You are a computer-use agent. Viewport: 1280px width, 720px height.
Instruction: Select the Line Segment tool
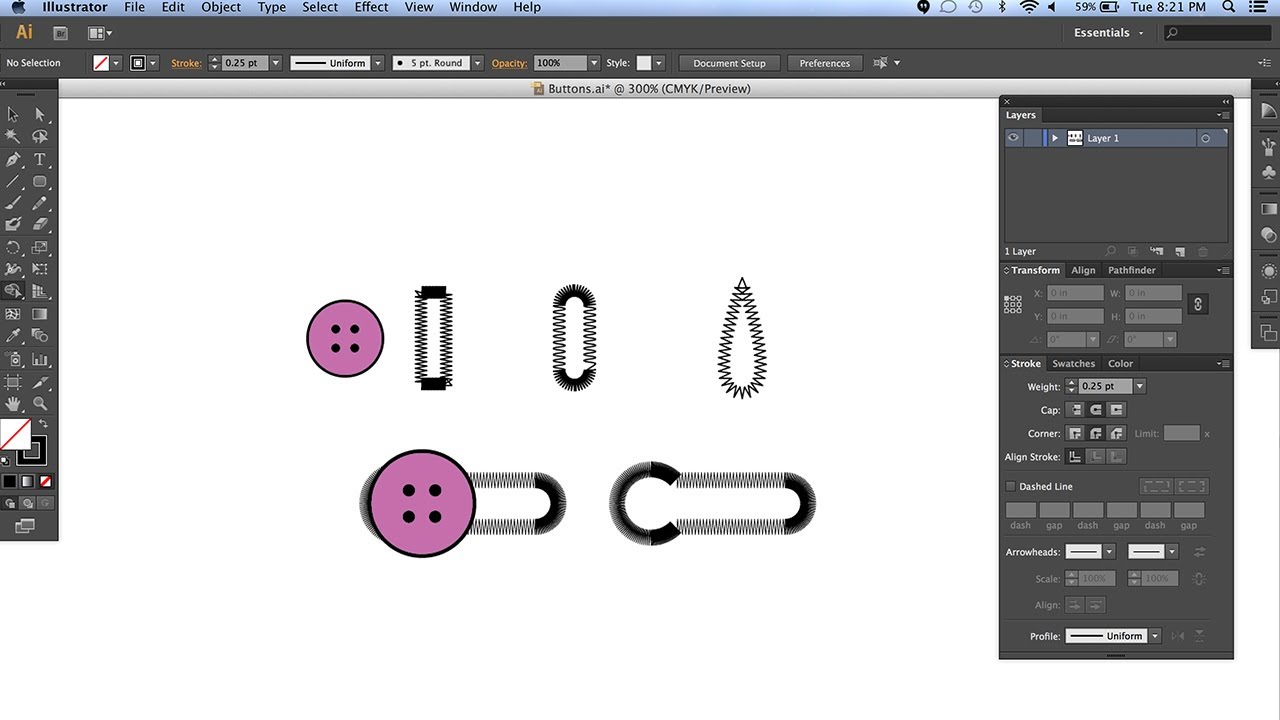tap(13, 181)
